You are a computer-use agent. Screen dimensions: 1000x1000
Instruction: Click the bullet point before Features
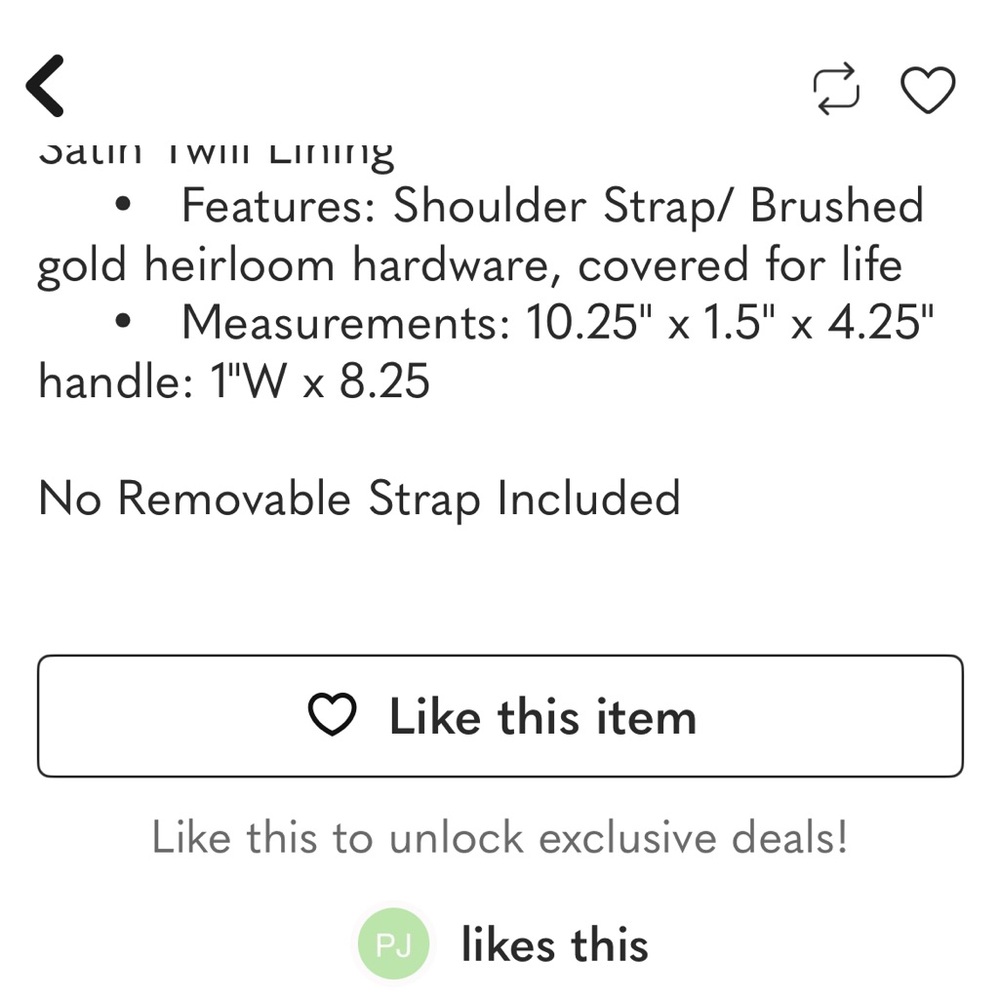pos(124,207)
